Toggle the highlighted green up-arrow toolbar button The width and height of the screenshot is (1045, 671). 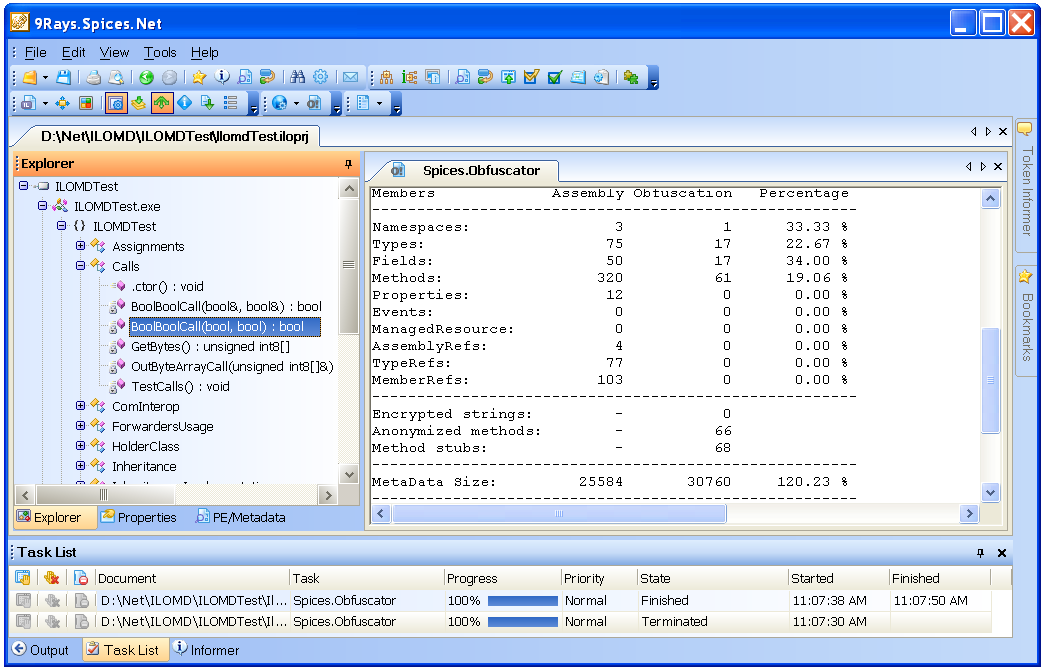tap(162, 103)
